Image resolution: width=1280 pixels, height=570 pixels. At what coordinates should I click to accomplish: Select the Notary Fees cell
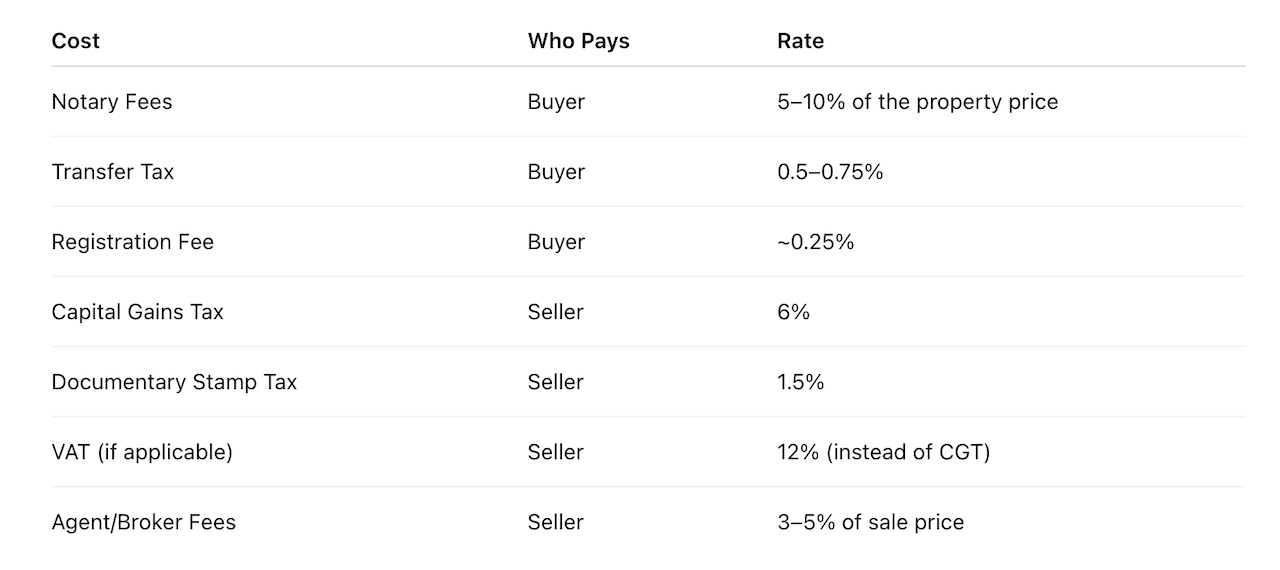[x=112, y=102]
